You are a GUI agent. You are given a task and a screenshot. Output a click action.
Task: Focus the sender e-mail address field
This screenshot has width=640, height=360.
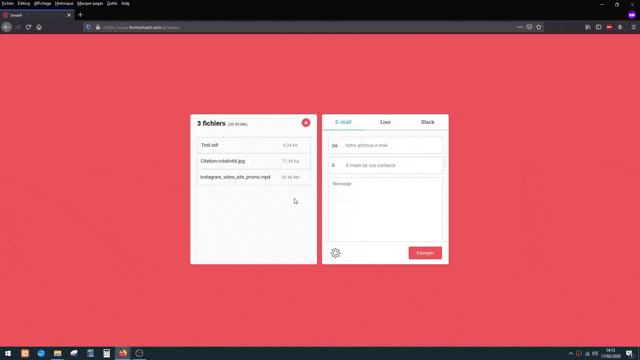pos(385,145)
